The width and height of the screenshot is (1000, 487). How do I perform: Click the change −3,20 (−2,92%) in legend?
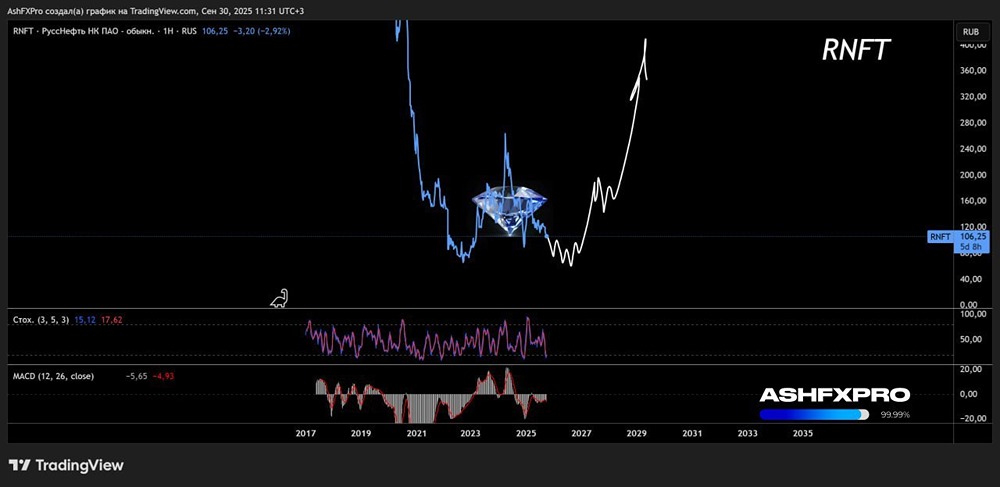tap(261, 31)
